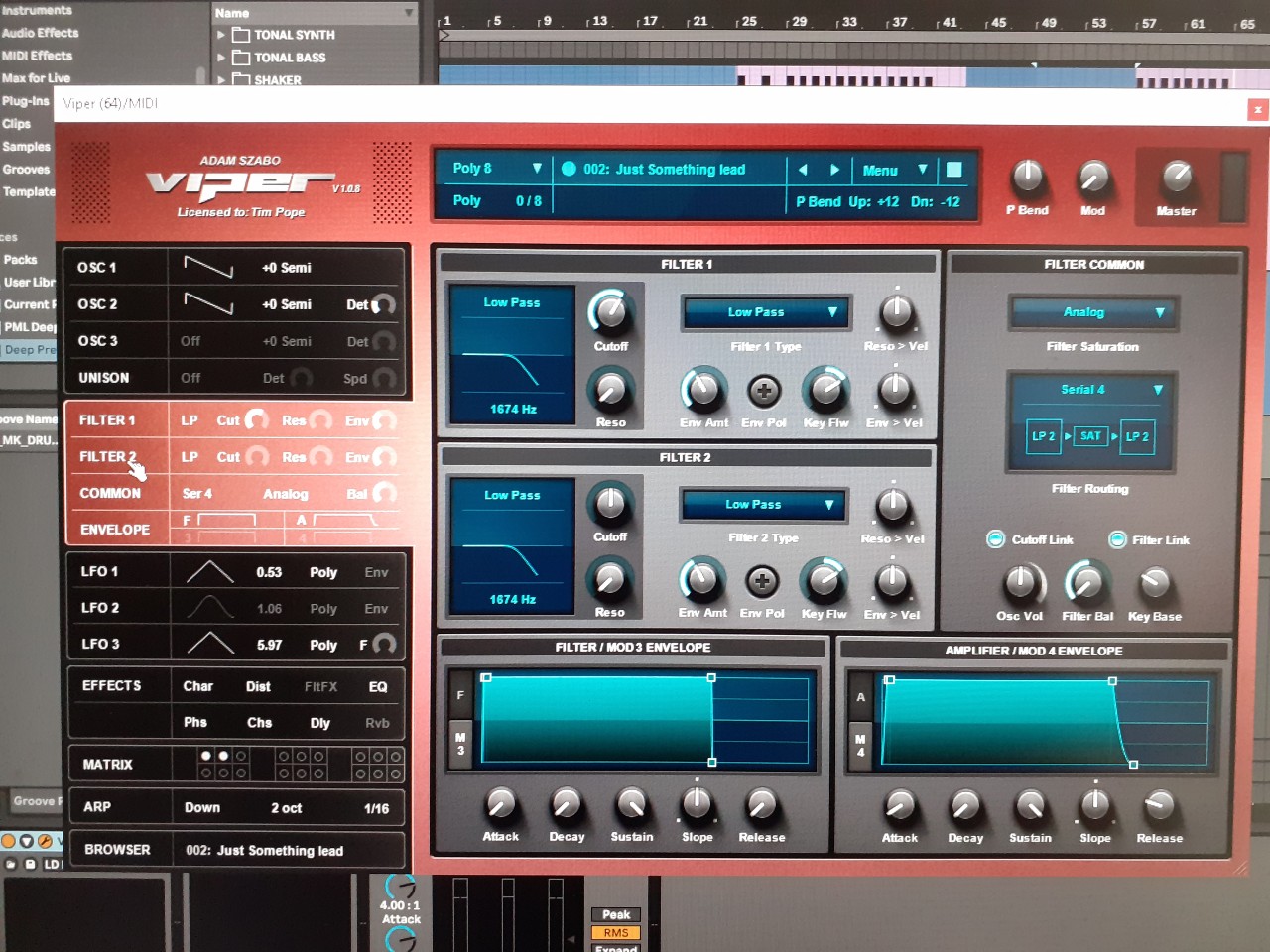This screenshot has height=952, width=1270.
Task: Click the filter envelope Attack knob
Action: pos(500,804)
